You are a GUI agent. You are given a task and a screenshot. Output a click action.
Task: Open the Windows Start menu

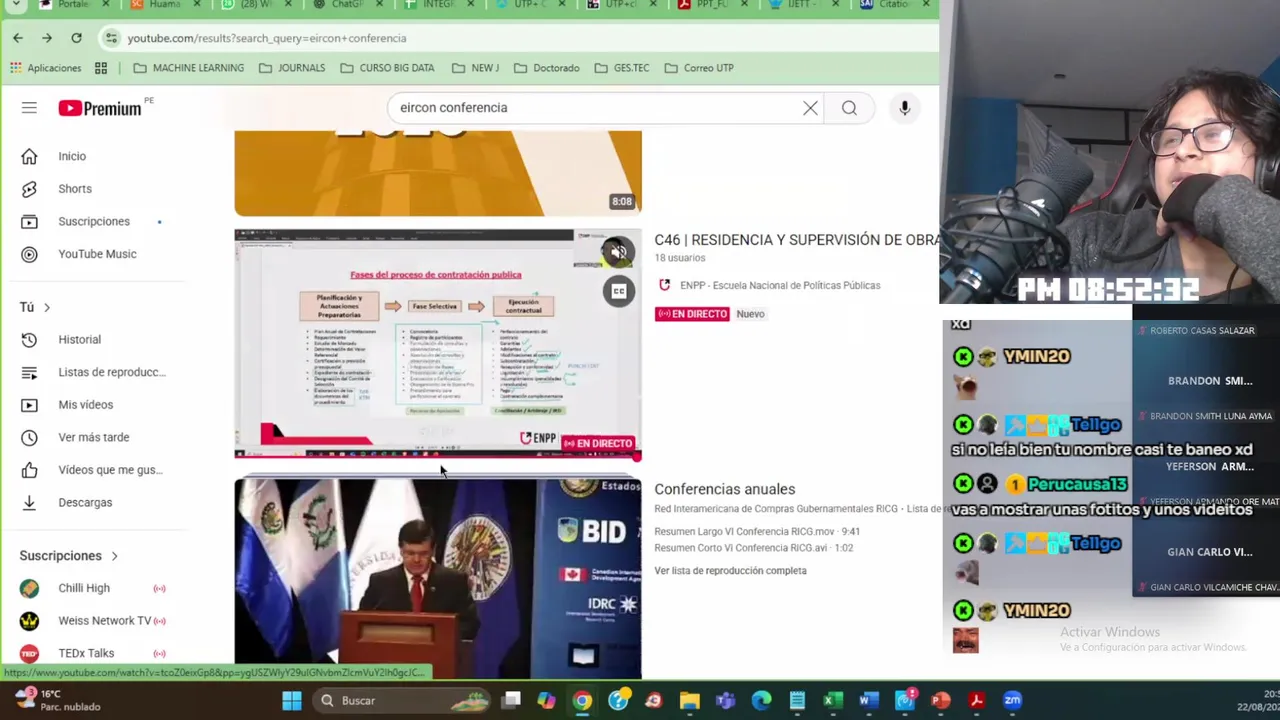coord(292,700)
